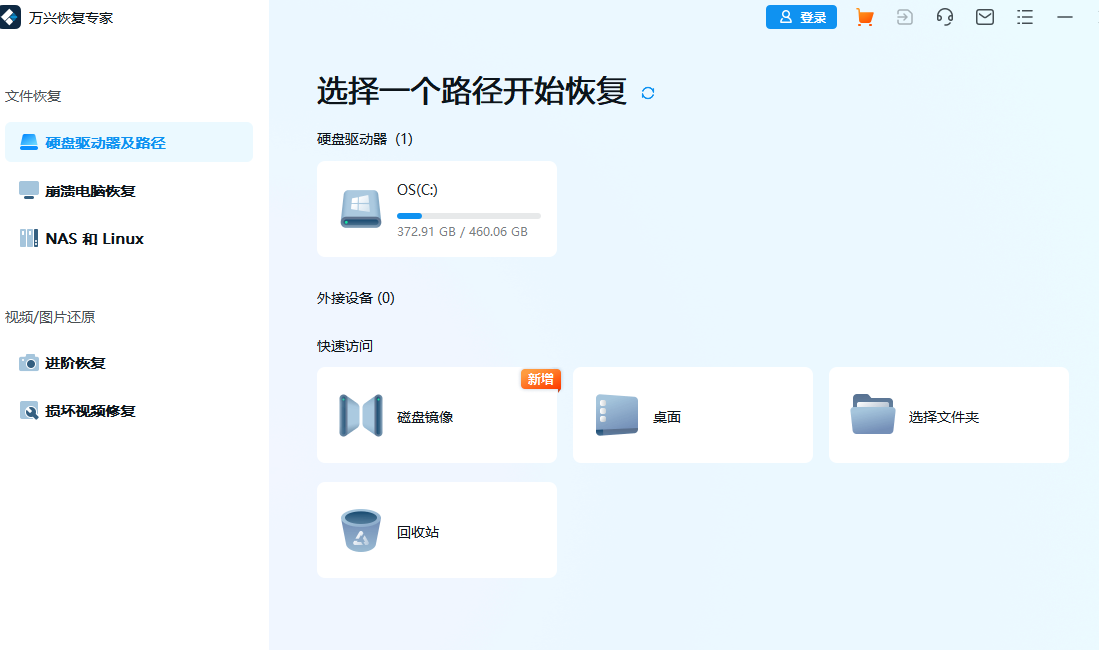Click the orange shopping cart icon

(x=864, y=17)
